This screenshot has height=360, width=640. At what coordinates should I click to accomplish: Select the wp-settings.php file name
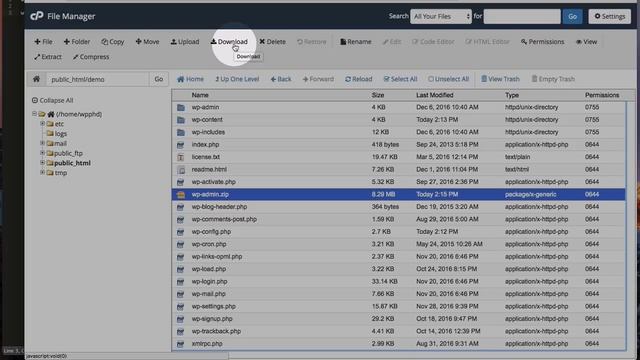tap(213, 307)
